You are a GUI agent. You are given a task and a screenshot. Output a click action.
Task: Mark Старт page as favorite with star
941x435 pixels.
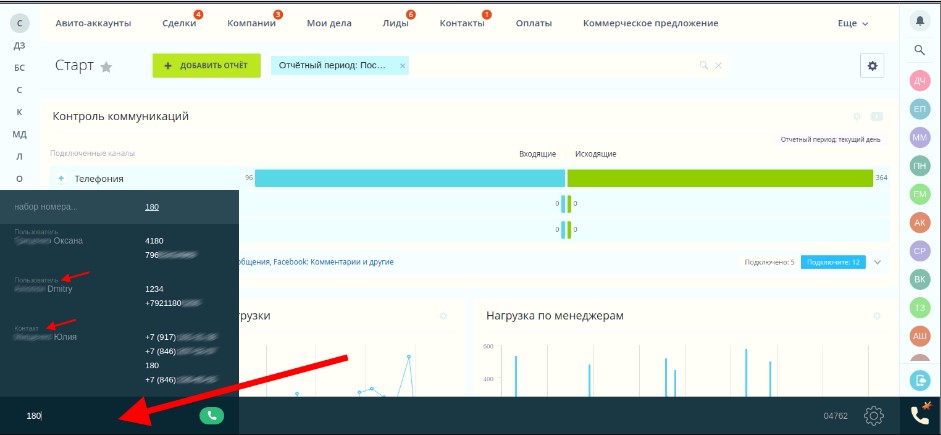pos(107,66)
